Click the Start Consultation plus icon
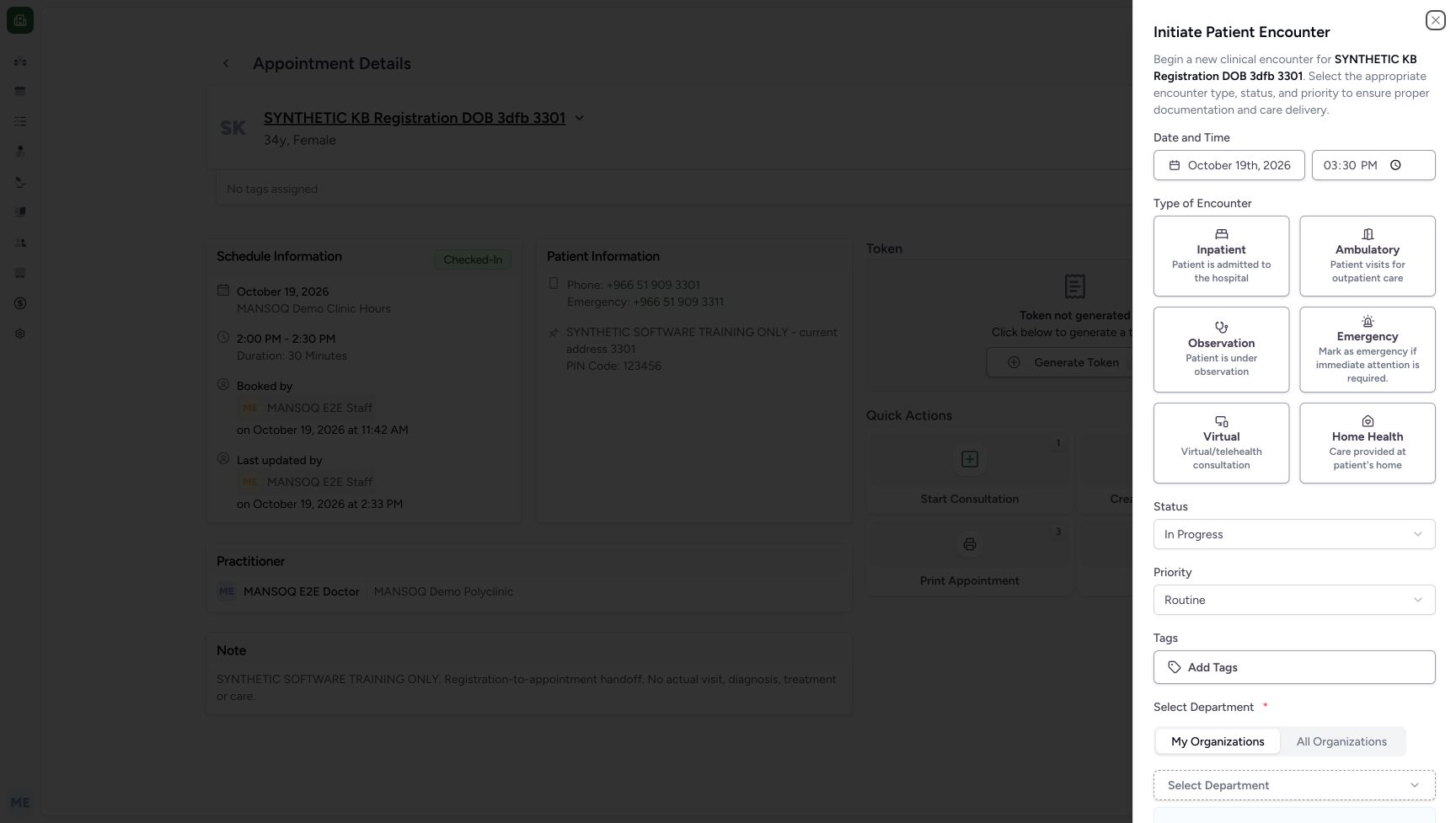Screen dimensions: 1456x823 pyautogui.click(x=969, y=459)
